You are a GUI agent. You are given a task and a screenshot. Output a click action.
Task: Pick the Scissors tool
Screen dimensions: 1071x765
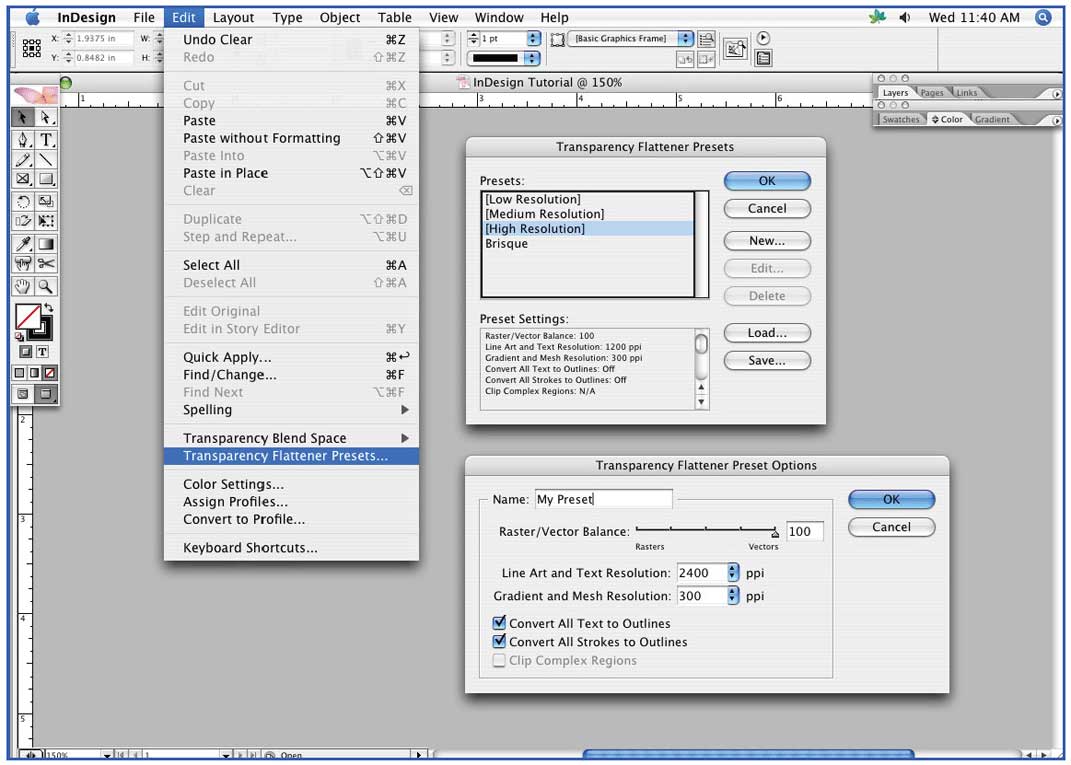click(45, 263)
